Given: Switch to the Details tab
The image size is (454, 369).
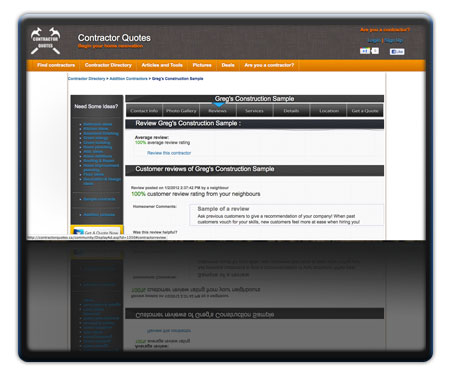Looking at the screenshot, I should click(x=291, y=111).
